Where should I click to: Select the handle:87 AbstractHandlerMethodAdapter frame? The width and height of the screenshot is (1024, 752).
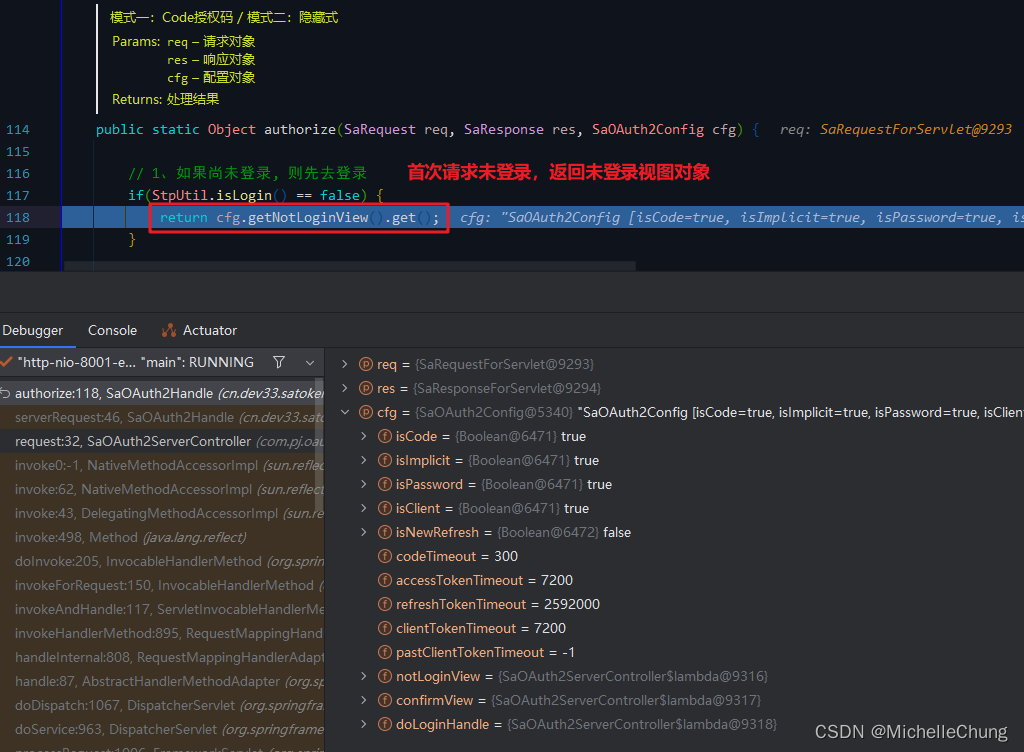[x=161, y=682]
